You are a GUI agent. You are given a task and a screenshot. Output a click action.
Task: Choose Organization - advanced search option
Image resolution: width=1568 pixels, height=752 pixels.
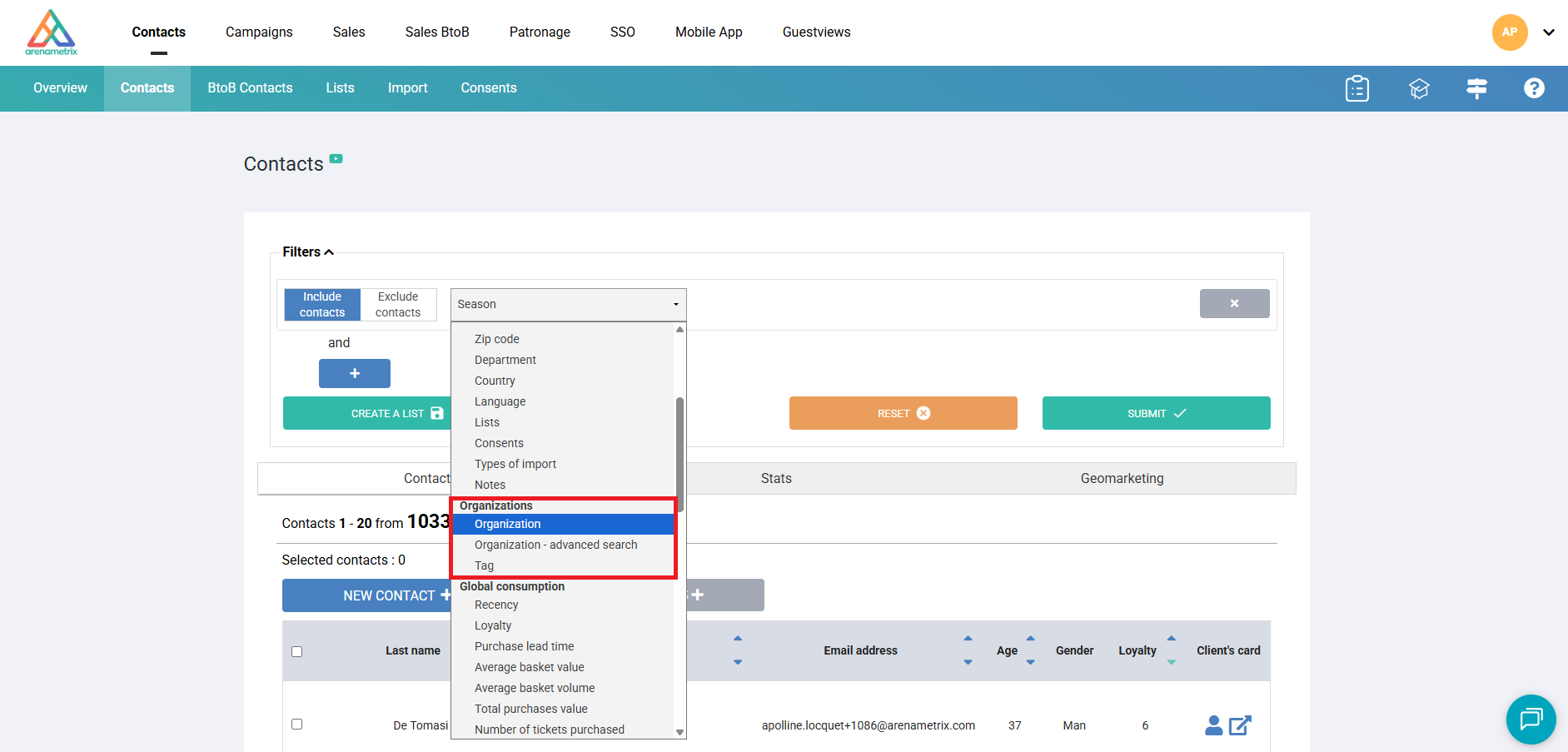(x=555, y=545)
